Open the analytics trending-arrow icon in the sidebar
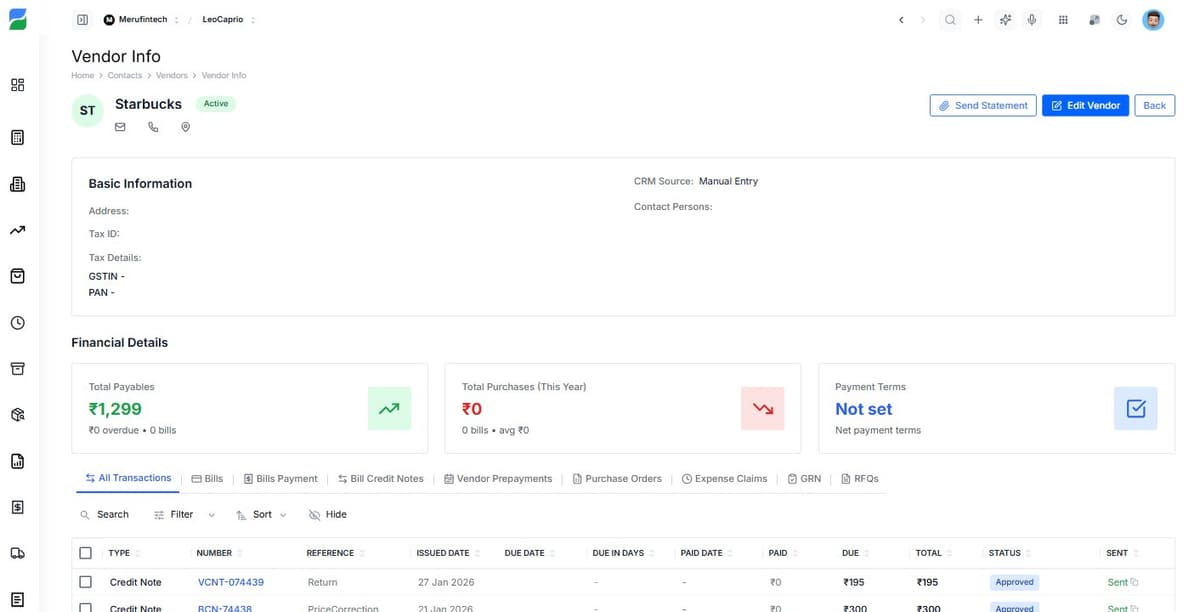Image resolution: width=1200 pixels, height=612 pixels. click(x=17, y=230)
